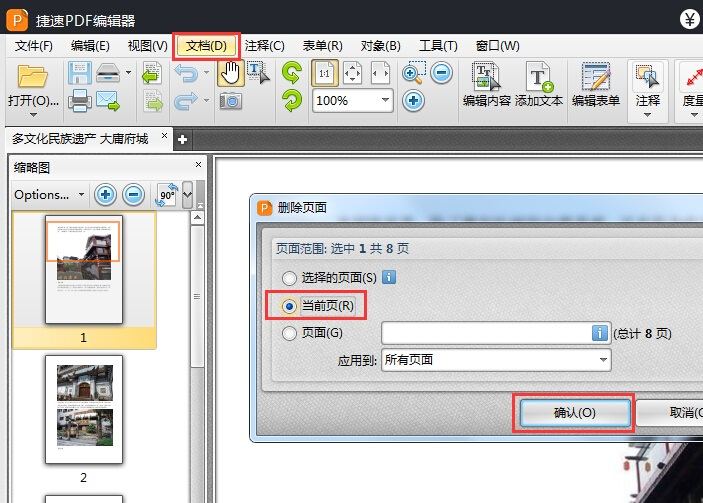The width and height of the screenshot is (703, 503).
Task: Click the Open folder icon
Action: [32, 75]
